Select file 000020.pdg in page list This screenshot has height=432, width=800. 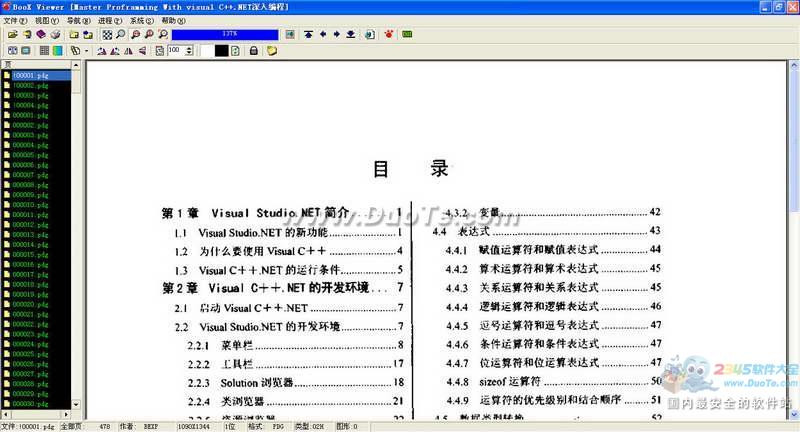[36, 304]
